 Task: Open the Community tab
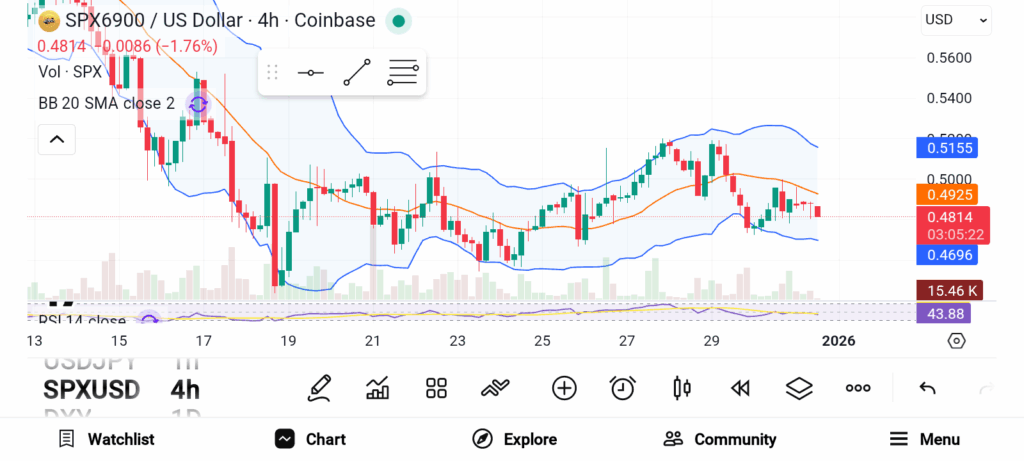(720, 439)
